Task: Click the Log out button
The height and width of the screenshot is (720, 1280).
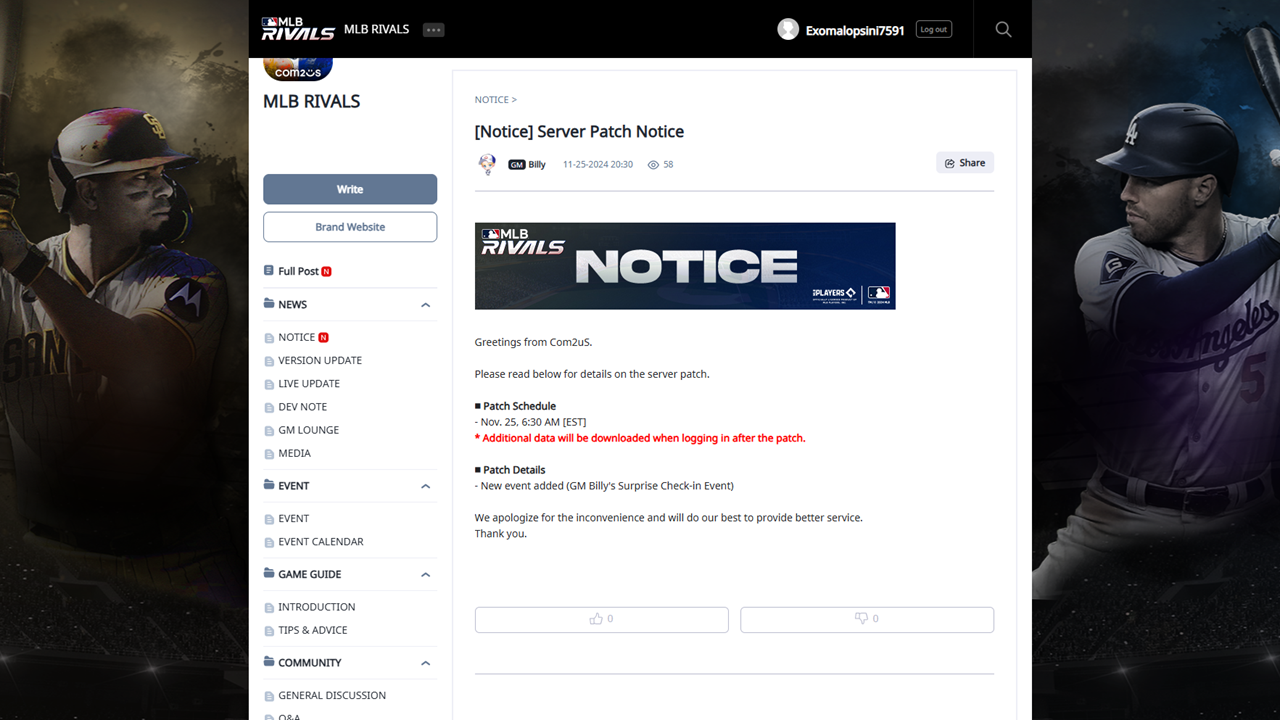Action: [x=933, y=30]
